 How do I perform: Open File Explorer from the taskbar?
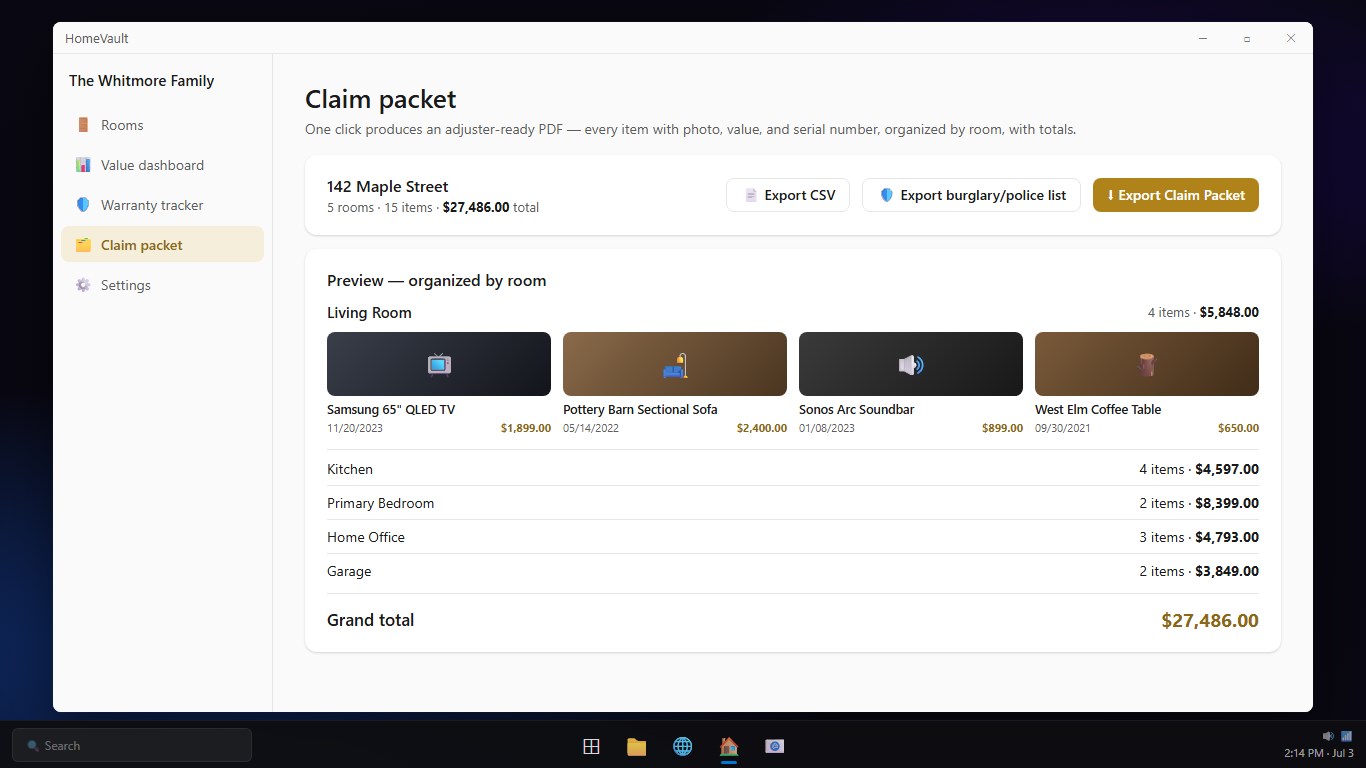click(x=637, y=746)
